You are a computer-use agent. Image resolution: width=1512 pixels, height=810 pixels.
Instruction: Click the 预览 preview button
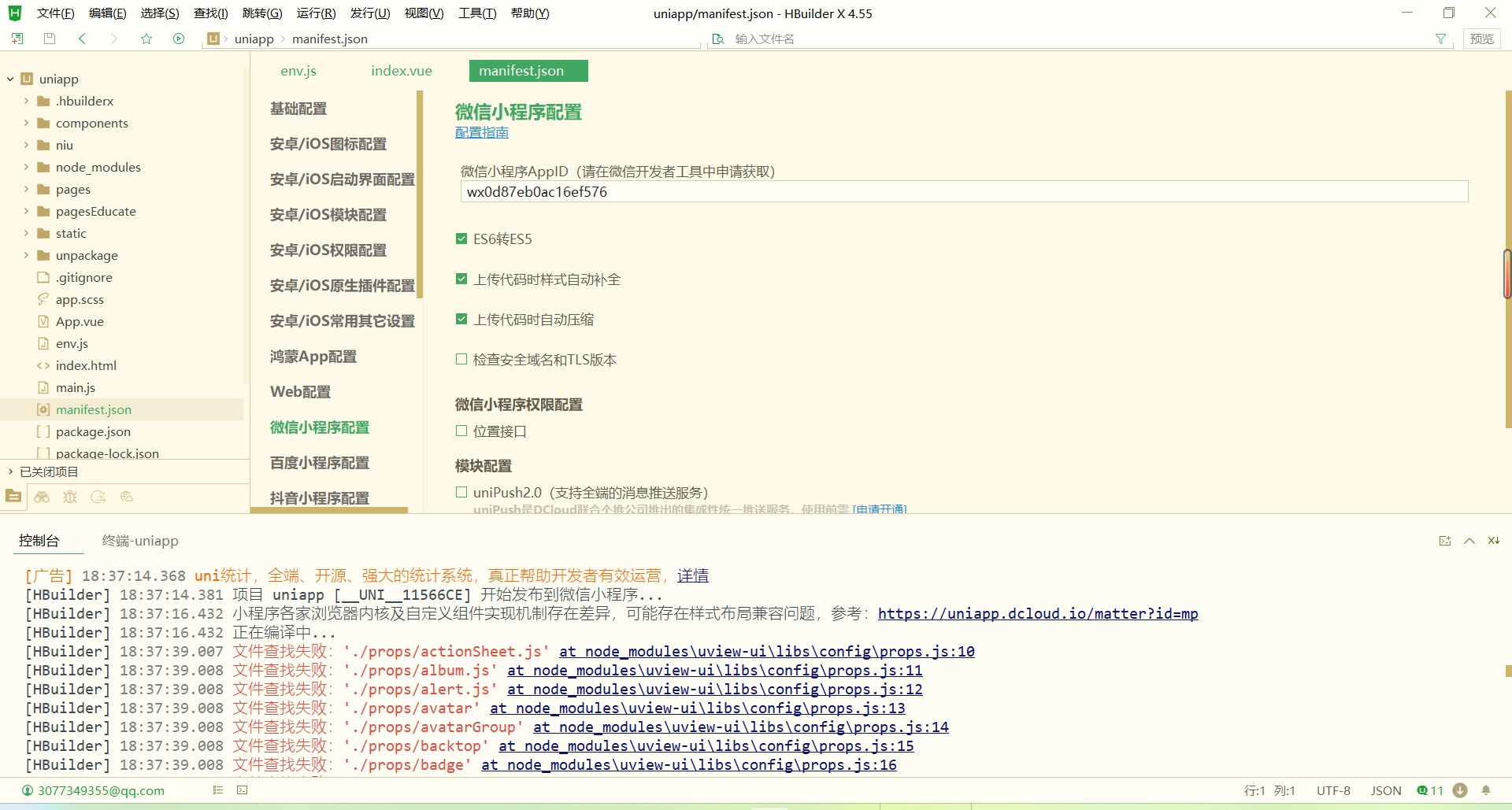[x=1481, y=39]
